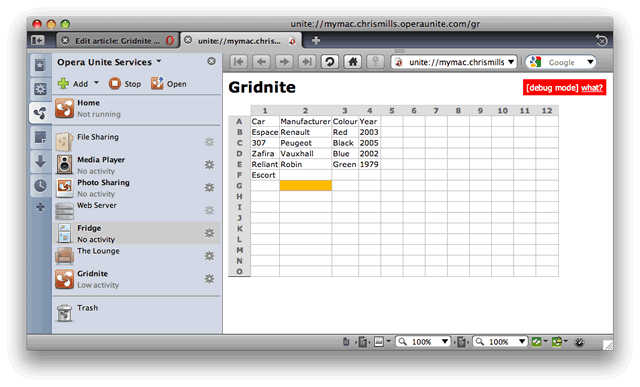Click the Rewind navigation button
The image size is (640, 387).
tap(239, 62)
